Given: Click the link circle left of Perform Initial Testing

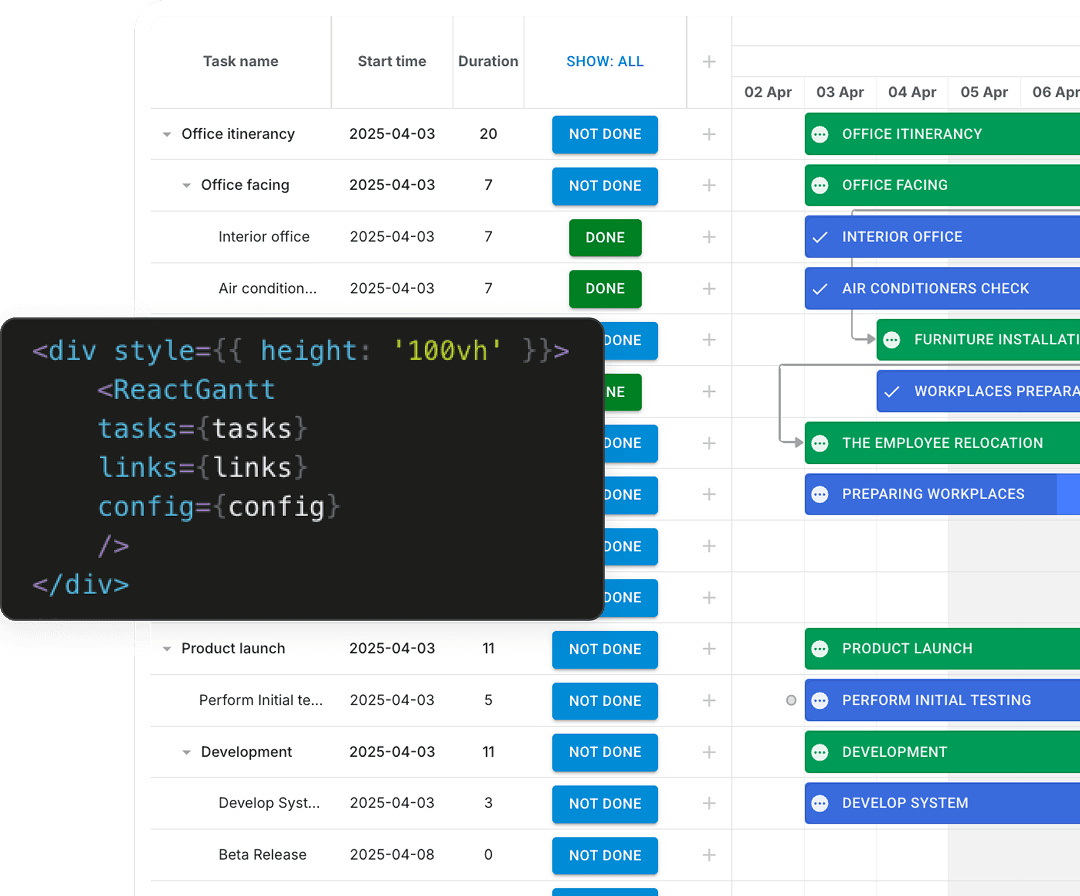Looking at the screenshot, I should click(x=791, y=700).
